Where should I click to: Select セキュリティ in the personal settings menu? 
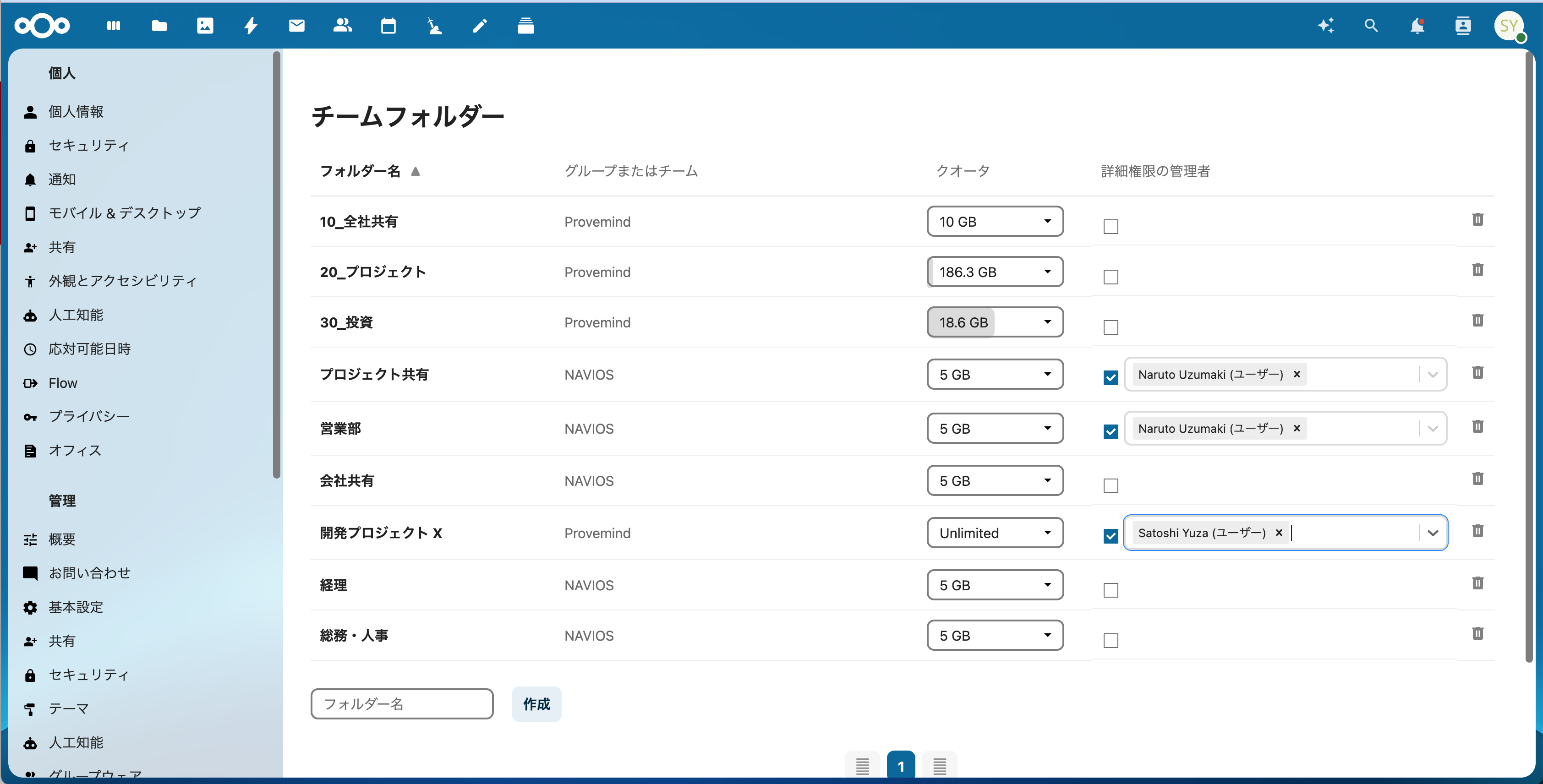coord(89,145)
